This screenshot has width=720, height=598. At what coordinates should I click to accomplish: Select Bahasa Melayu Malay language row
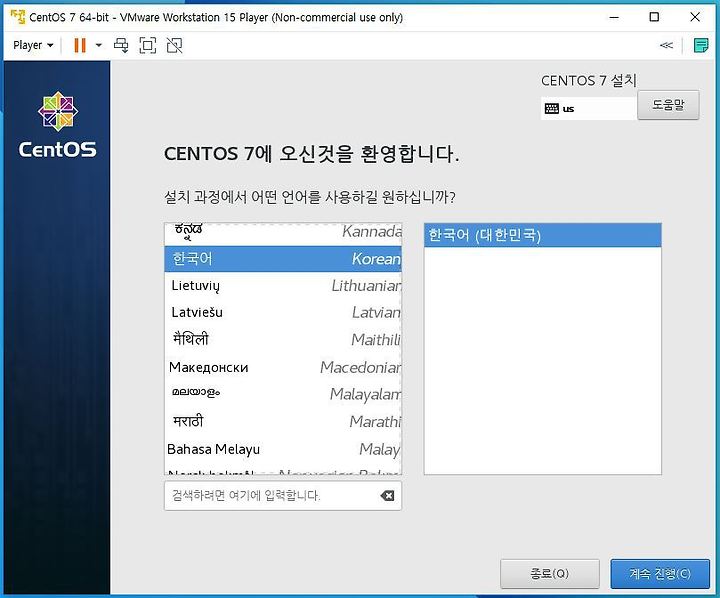point(283,449)
